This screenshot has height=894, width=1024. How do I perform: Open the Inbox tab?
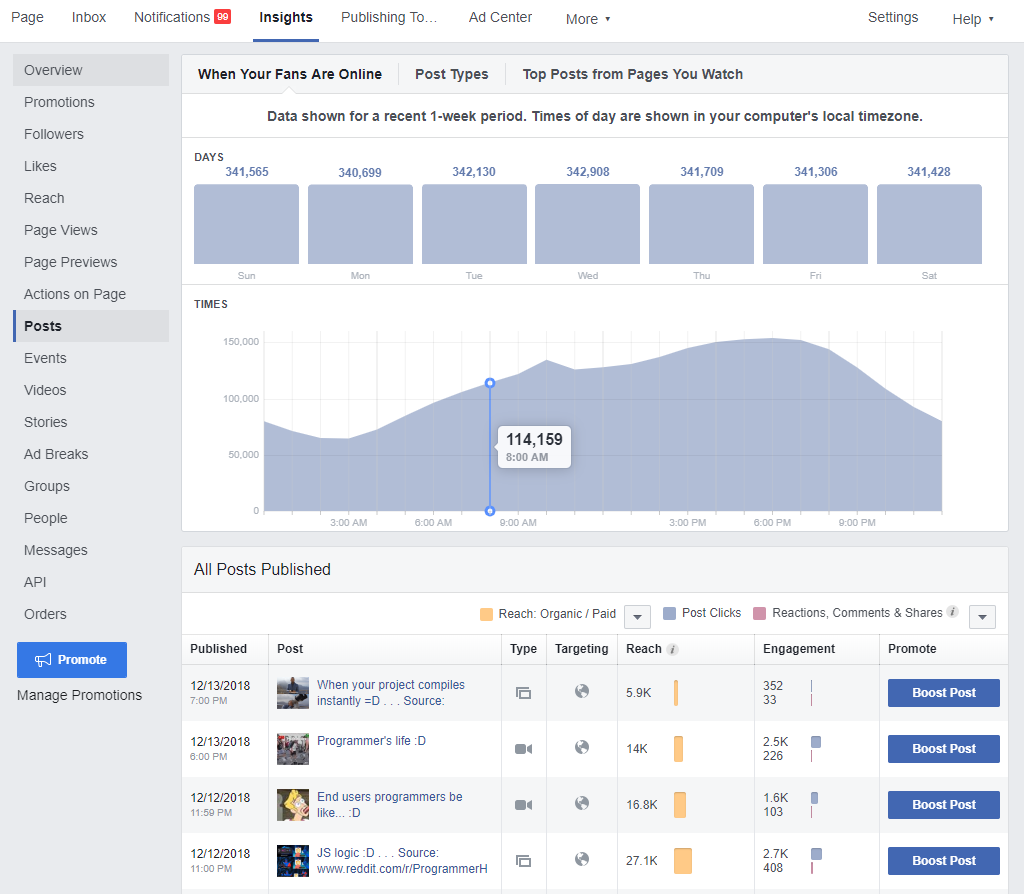[89, 17]
